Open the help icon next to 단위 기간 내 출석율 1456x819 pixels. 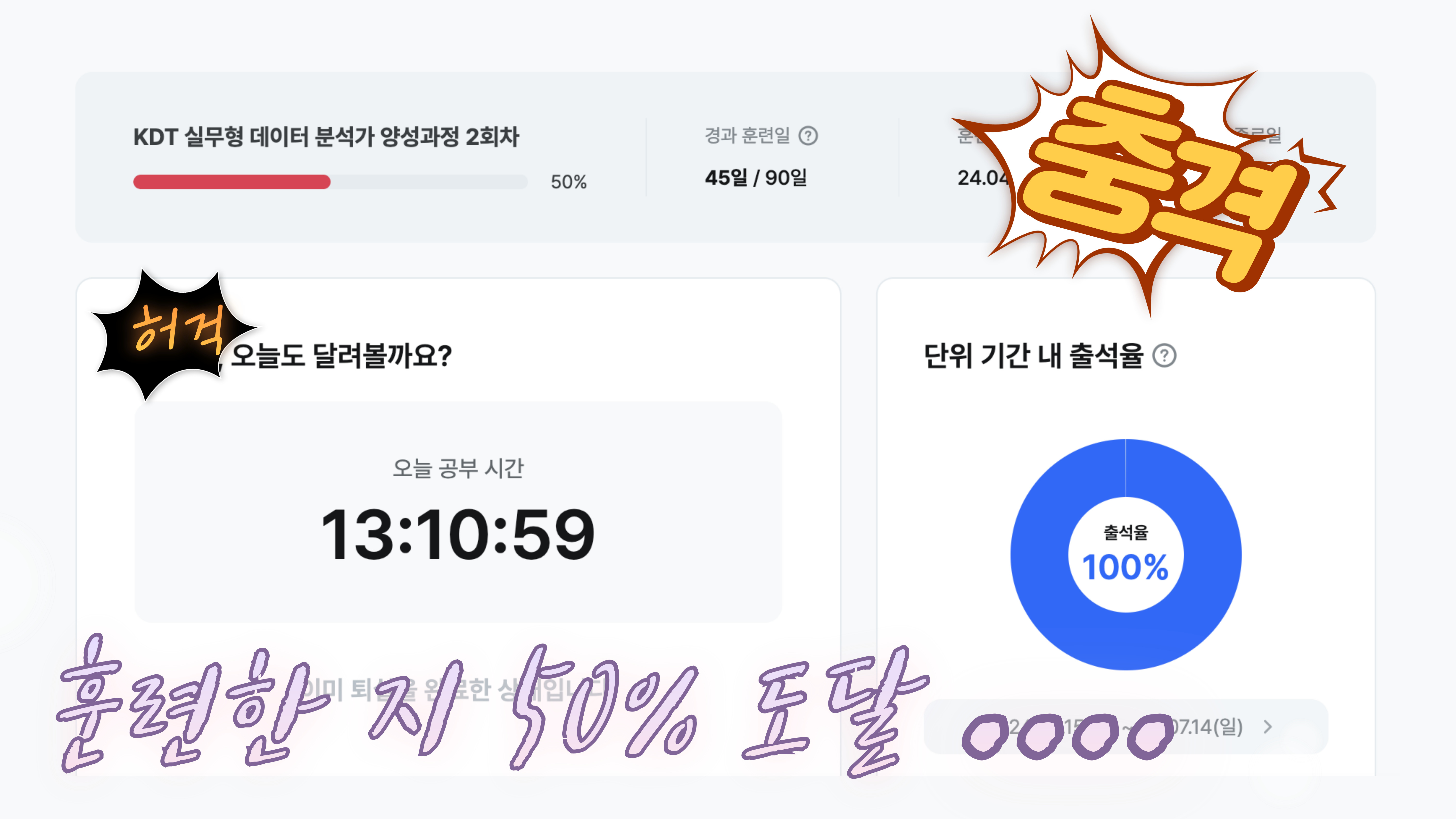(x=1164, y=356)
